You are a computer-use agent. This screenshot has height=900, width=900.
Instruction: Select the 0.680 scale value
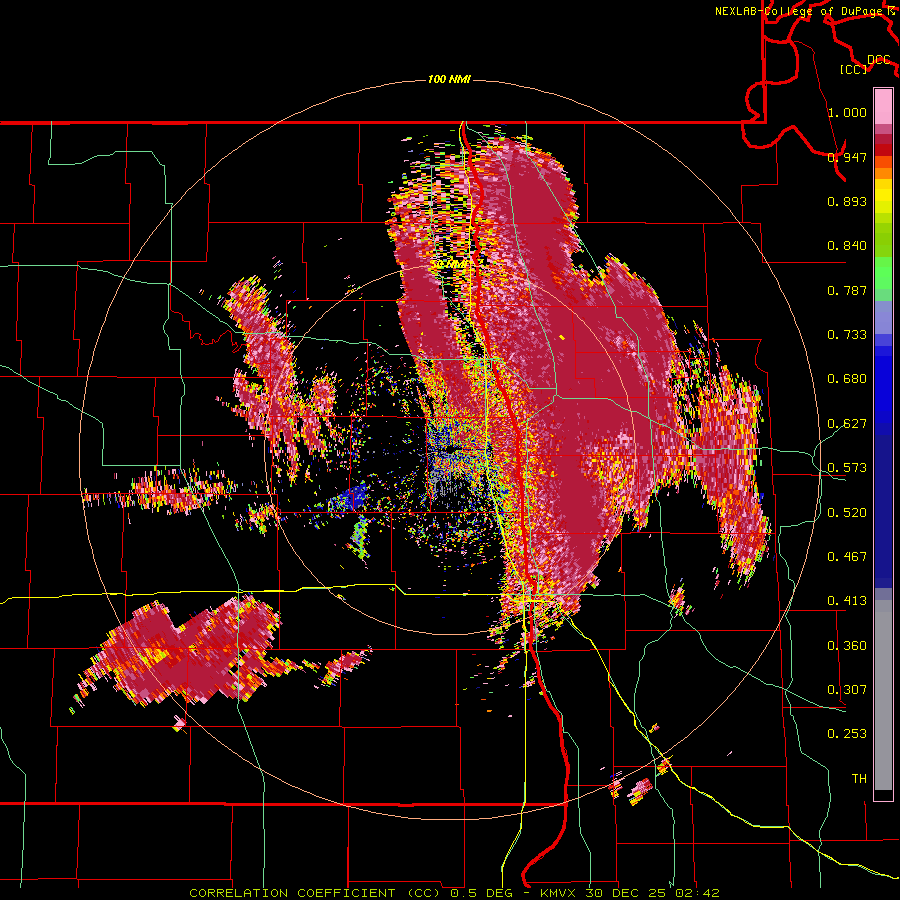point(847,379)
